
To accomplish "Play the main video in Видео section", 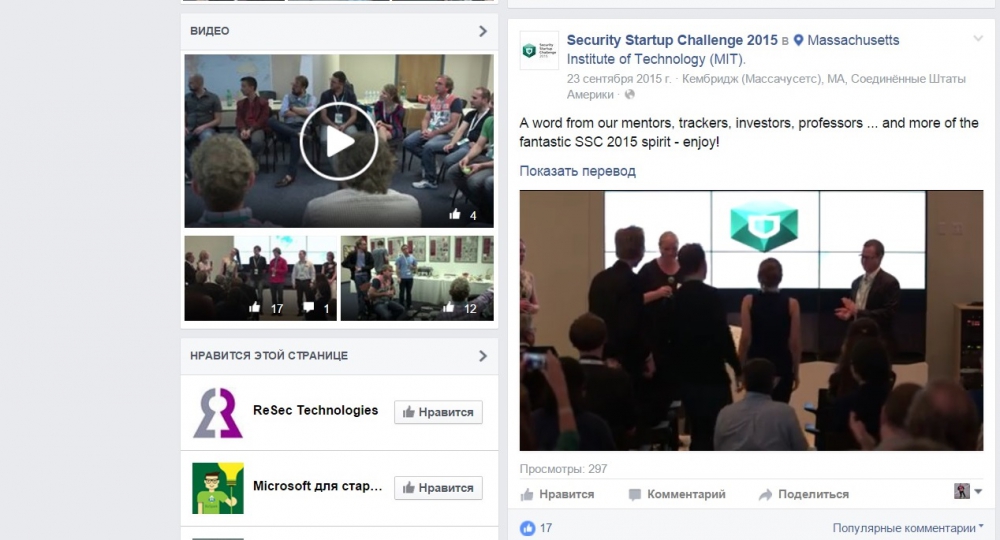I will [339, 141].
